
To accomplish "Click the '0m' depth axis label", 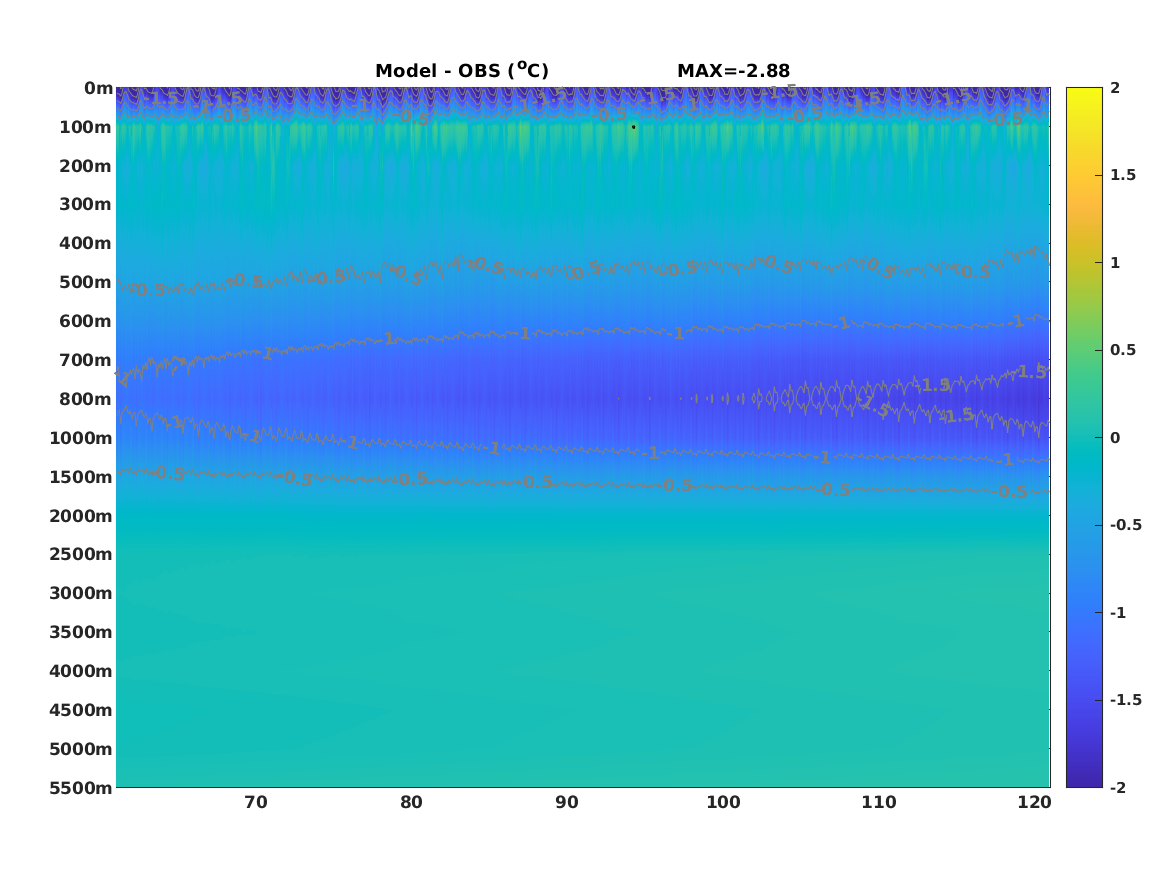I will point(98,89).
